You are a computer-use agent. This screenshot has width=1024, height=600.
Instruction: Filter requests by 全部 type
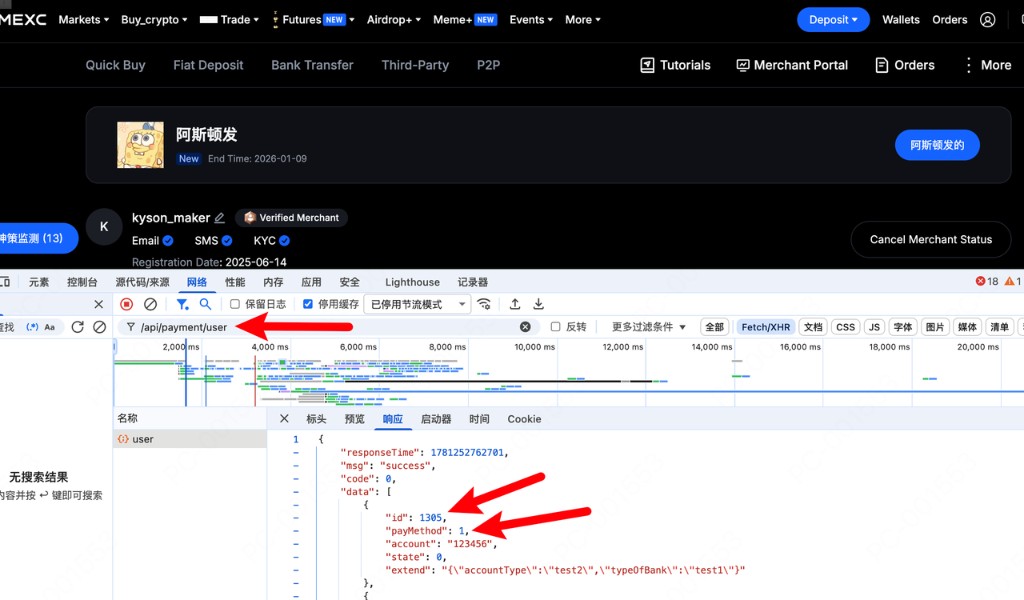click(x=714, y=327)
